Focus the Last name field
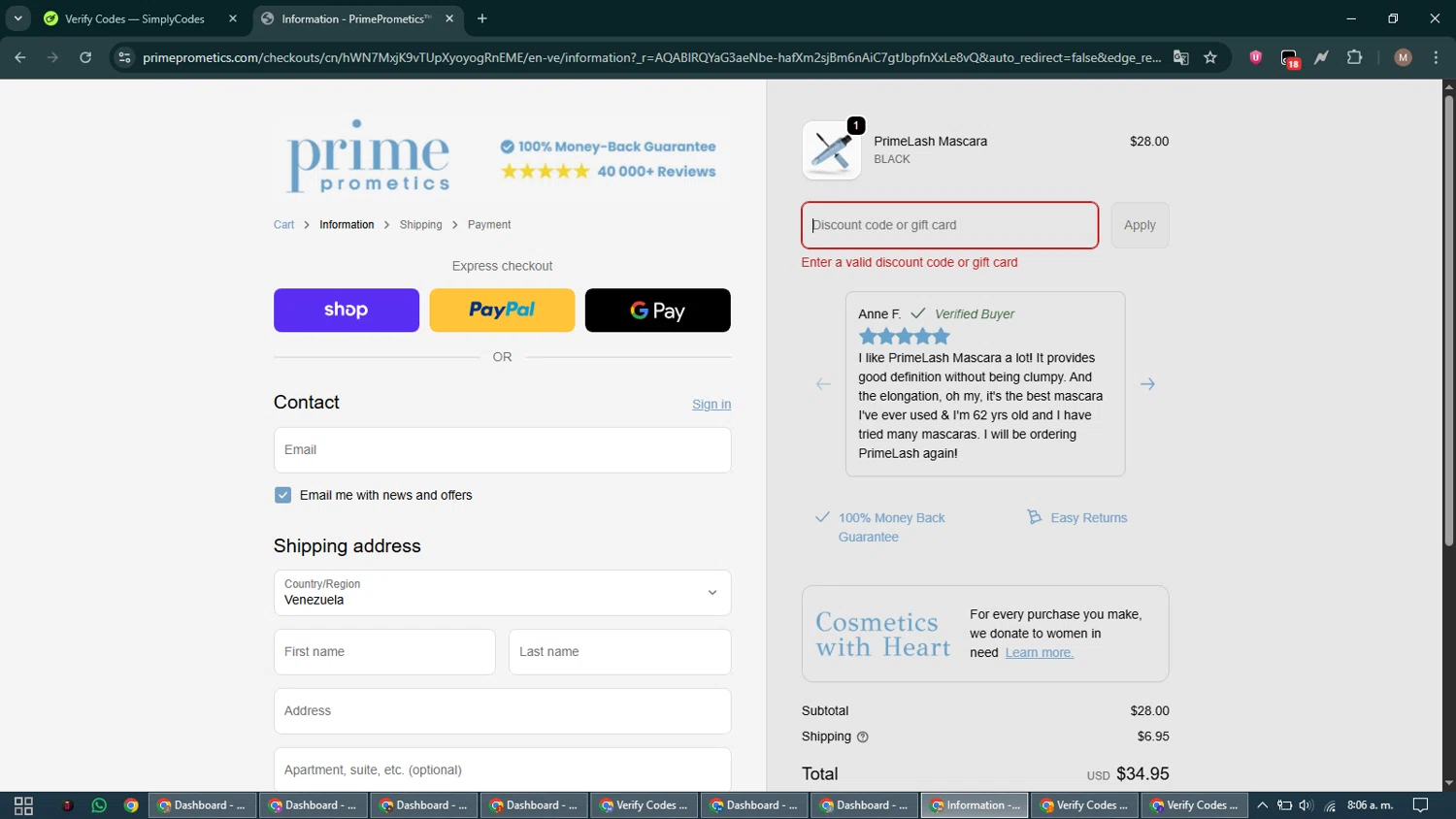The height and width of the screenshot is (819, 1456). pos(620,652)
